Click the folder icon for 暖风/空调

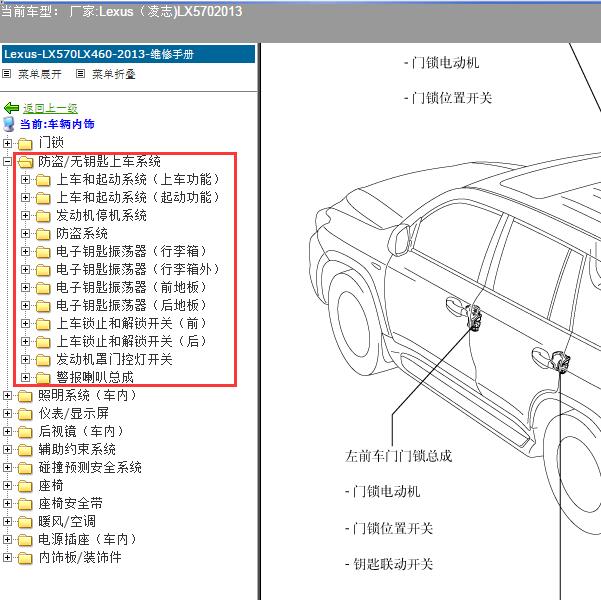tap(25, 522)
